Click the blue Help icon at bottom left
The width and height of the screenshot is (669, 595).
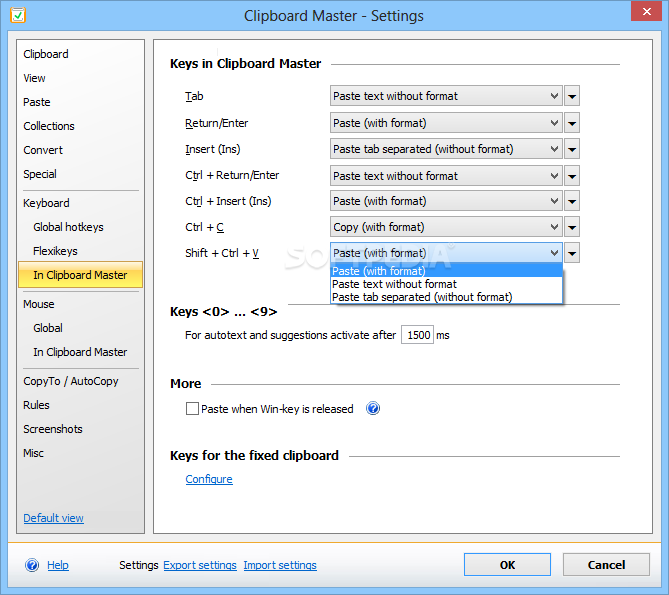point(32,565)
